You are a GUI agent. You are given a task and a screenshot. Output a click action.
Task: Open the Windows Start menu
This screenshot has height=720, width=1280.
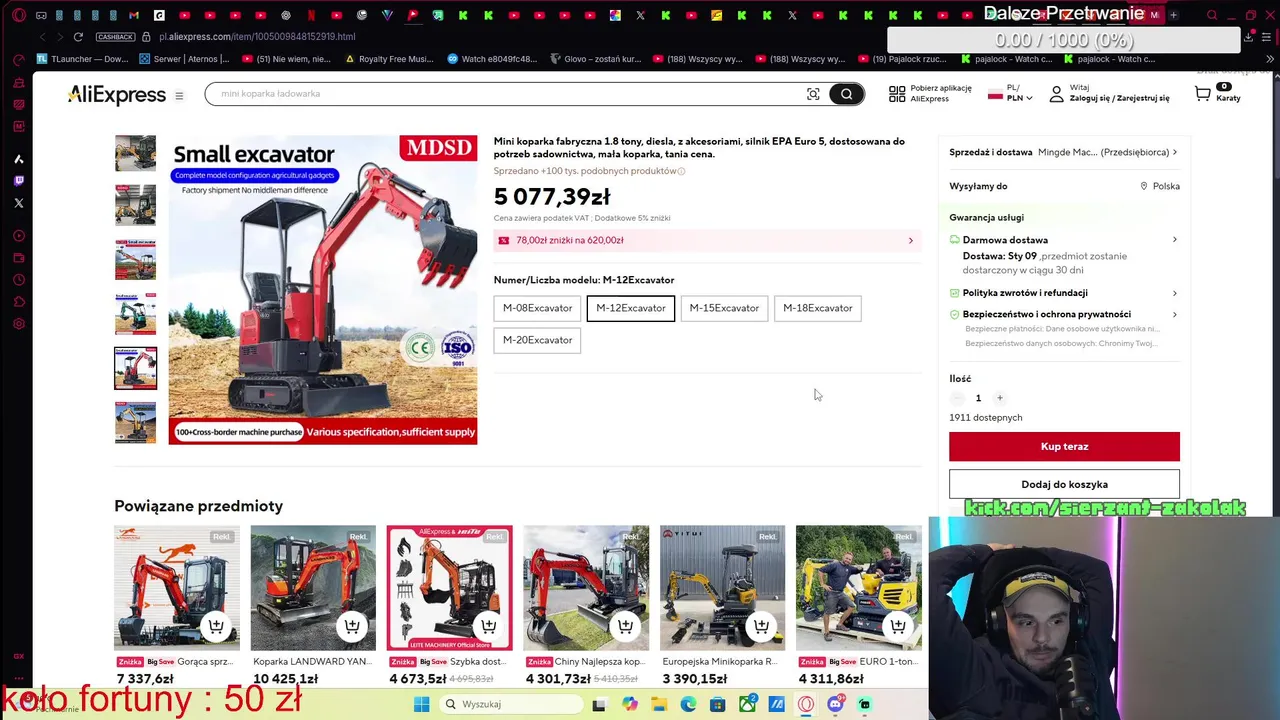tap(421, 705)
